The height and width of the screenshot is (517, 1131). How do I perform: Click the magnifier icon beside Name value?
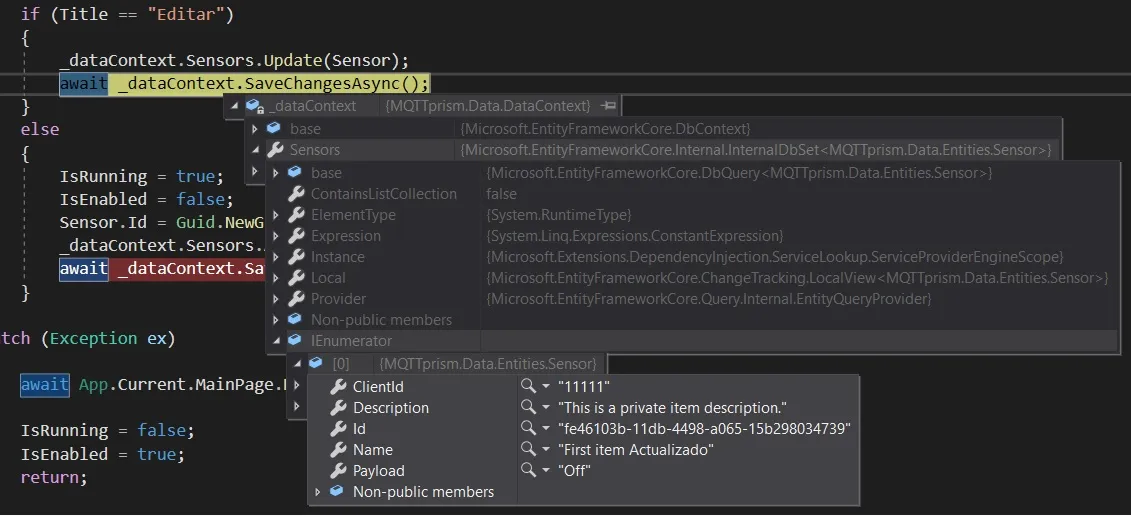click(x=528, y=450)
